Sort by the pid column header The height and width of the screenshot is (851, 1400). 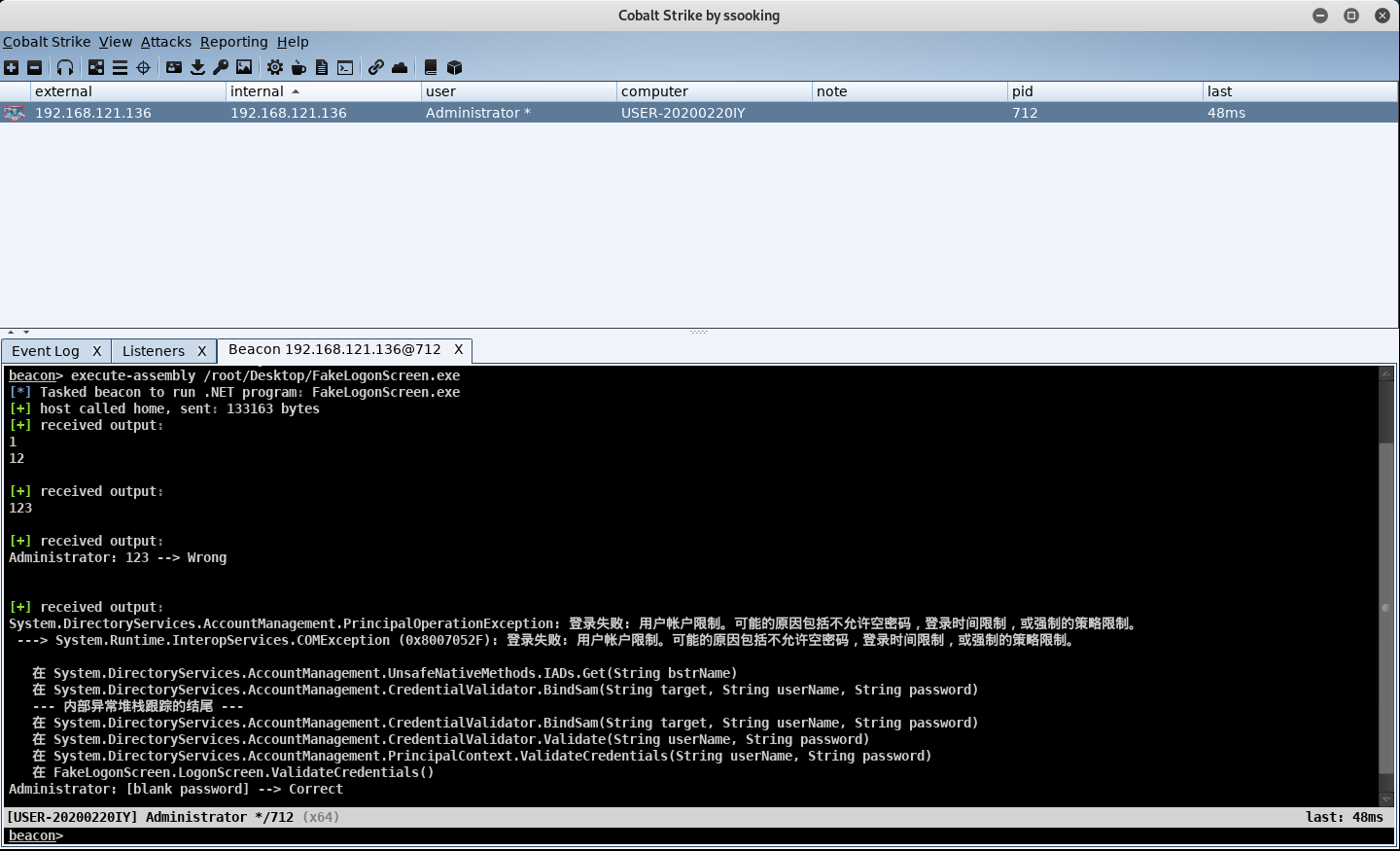click(x=1104, y=91)
